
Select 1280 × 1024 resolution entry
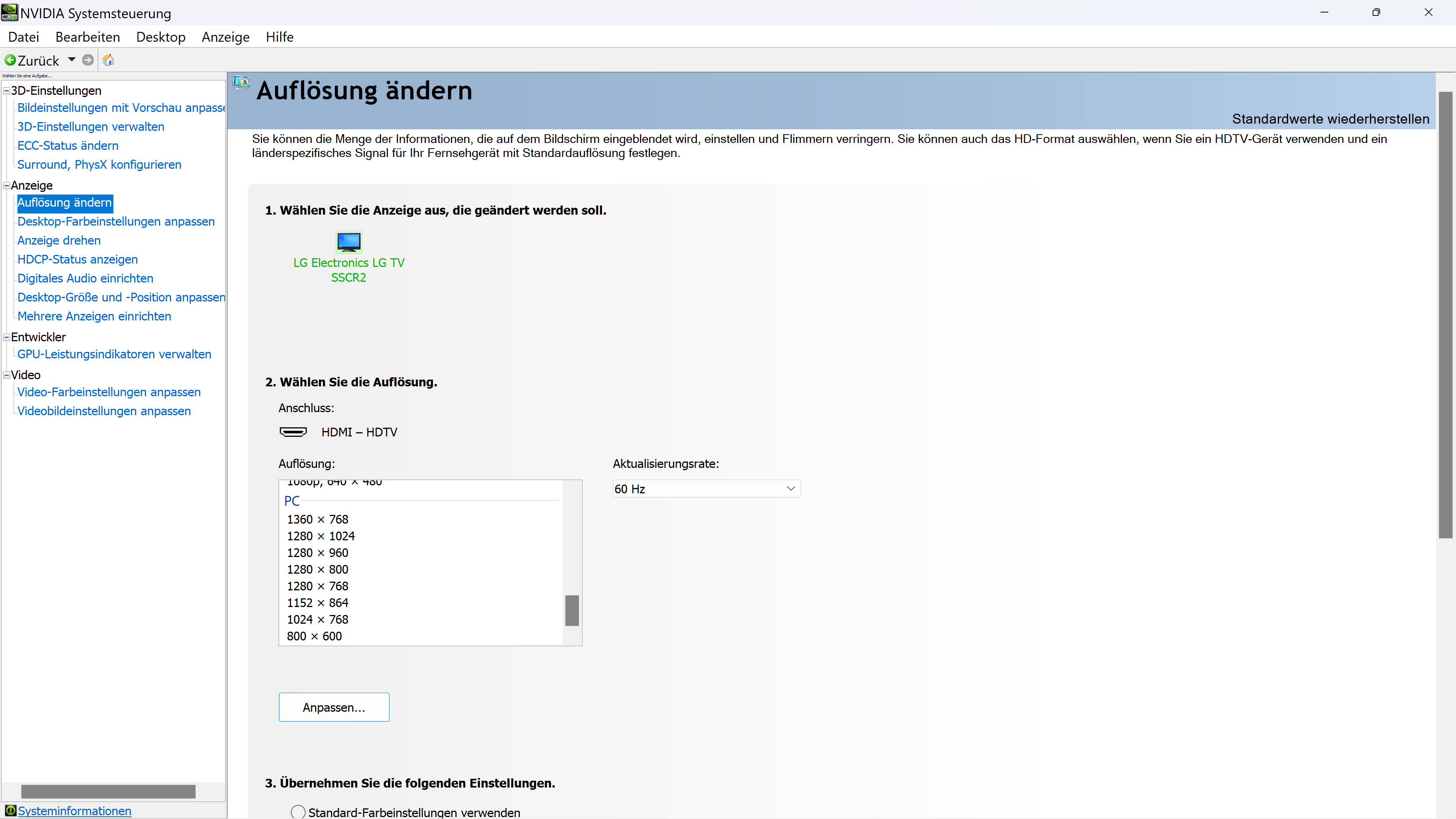[x=320, y=536]
